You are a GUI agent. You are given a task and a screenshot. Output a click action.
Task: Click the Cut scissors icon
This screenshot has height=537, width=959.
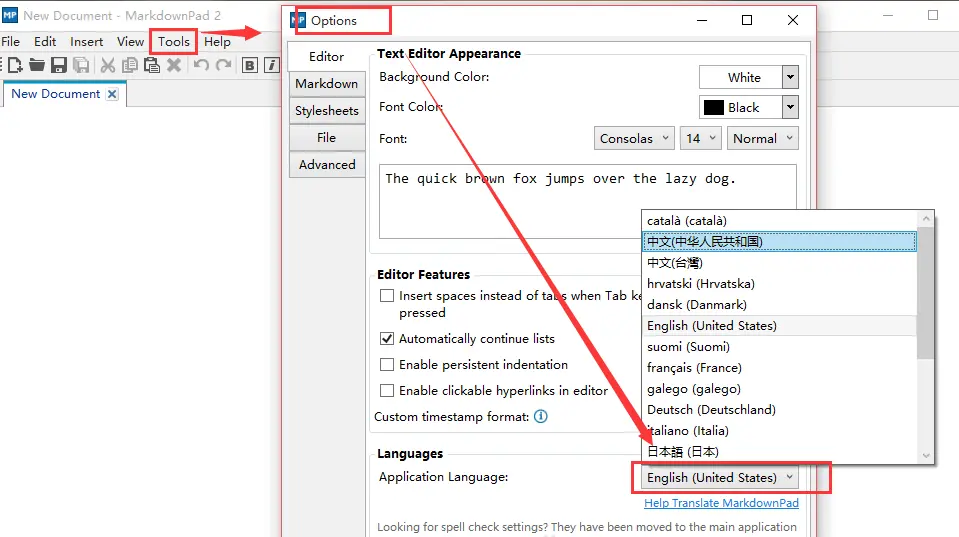tap(108, 65)
